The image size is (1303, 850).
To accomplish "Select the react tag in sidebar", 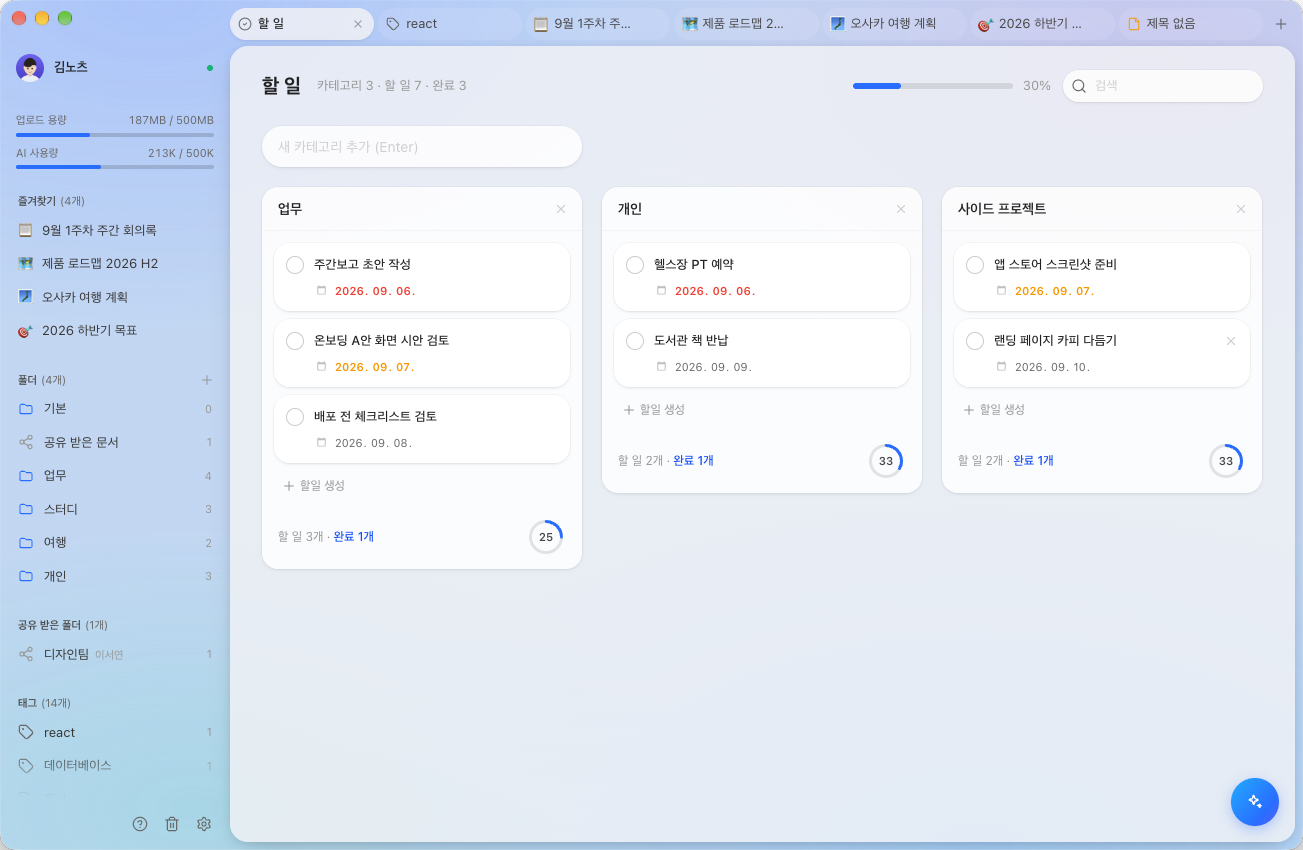I will (115, 732).
